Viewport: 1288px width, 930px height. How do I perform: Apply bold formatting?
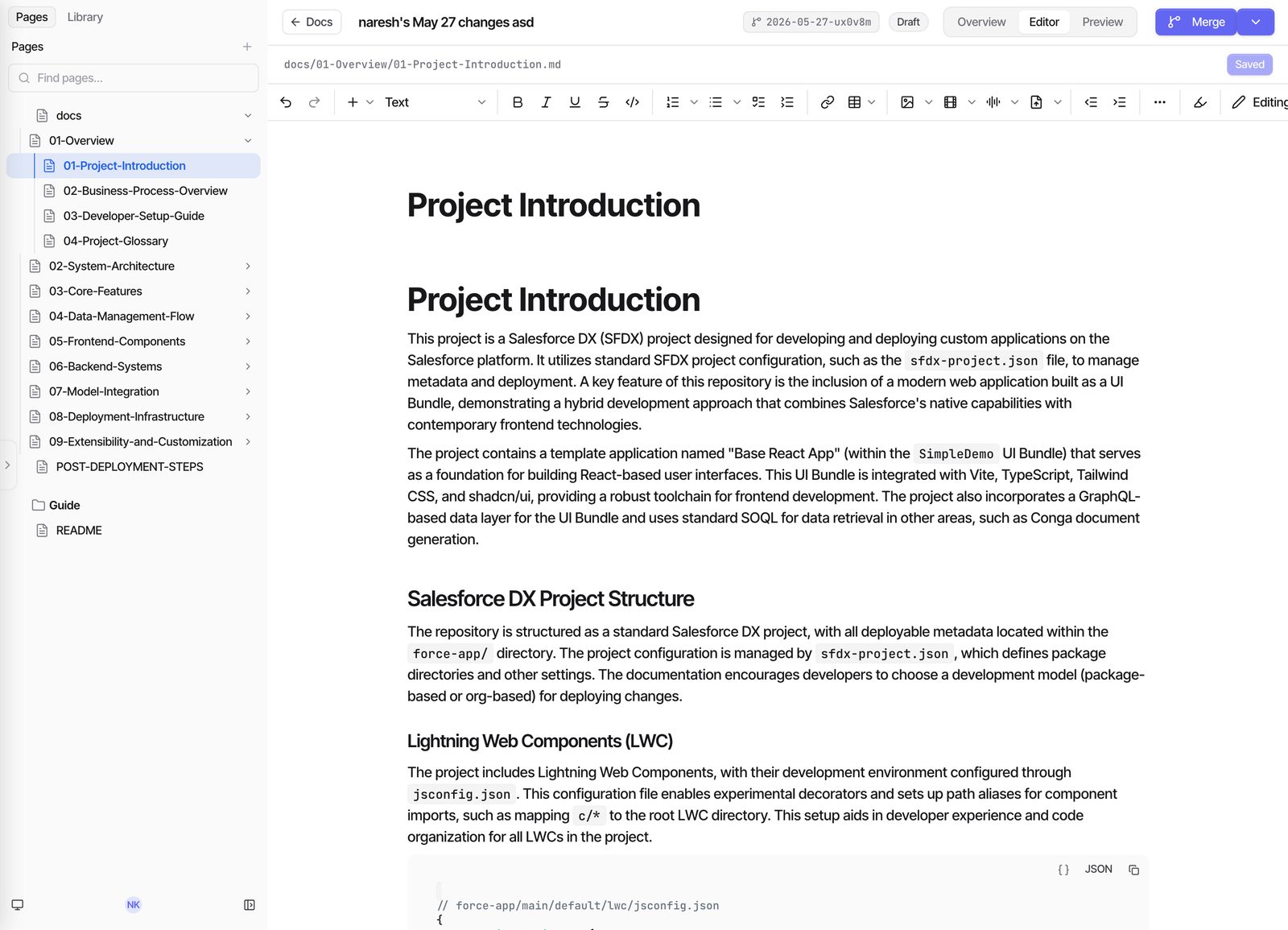click(x=518, y=102)
